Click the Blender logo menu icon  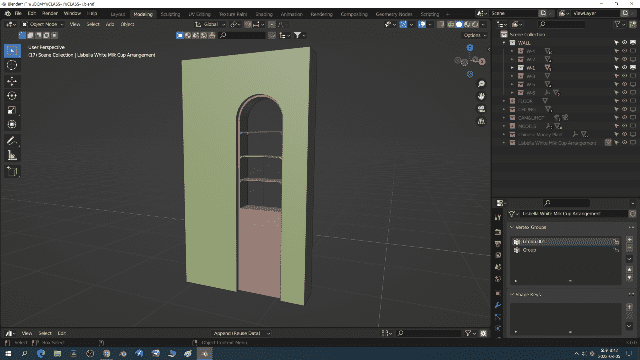click(x=7, y=13)
